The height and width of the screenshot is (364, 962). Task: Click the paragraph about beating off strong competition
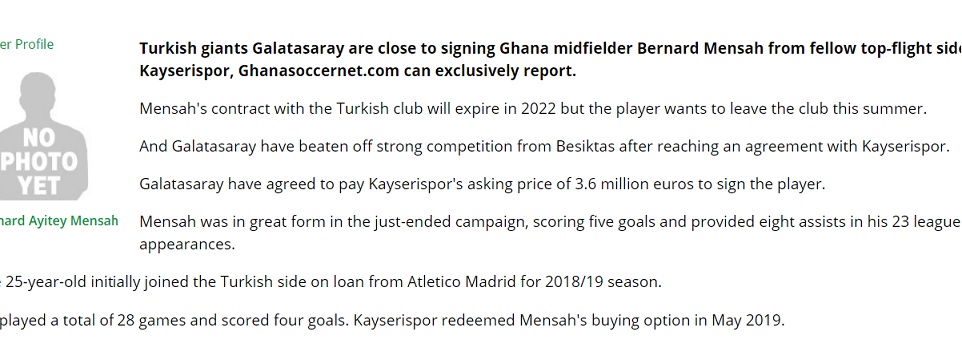[544, 147]
